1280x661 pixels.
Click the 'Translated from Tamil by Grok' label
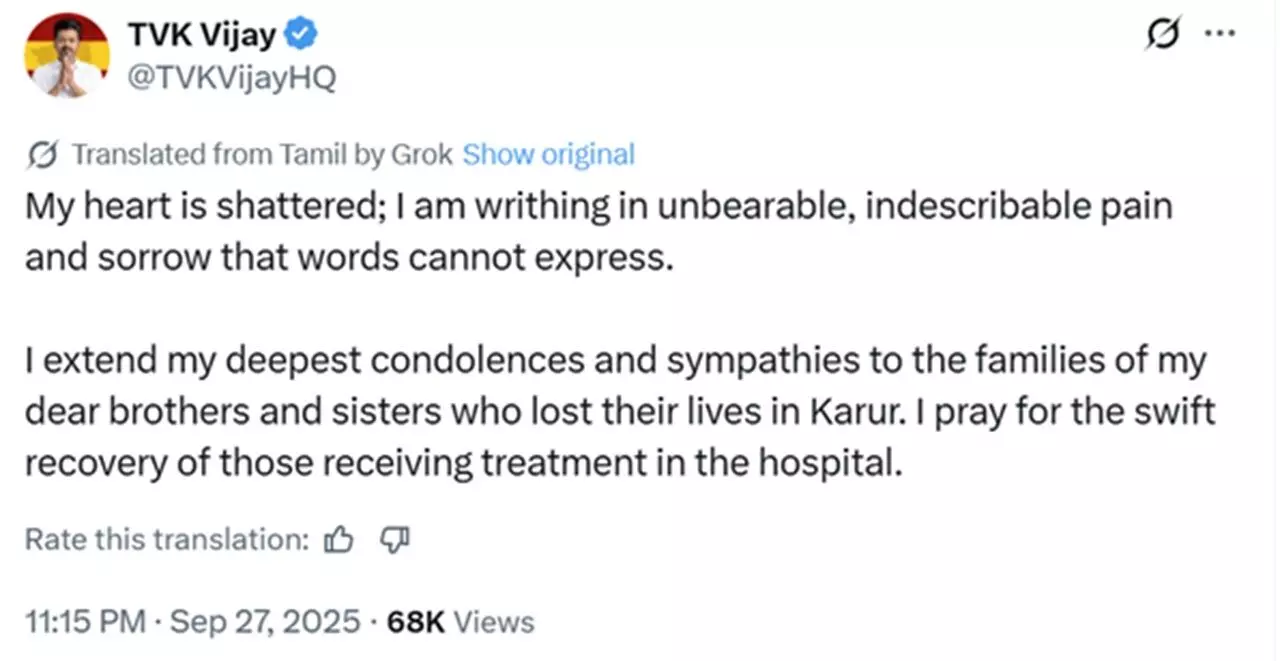tap(263, 155)
